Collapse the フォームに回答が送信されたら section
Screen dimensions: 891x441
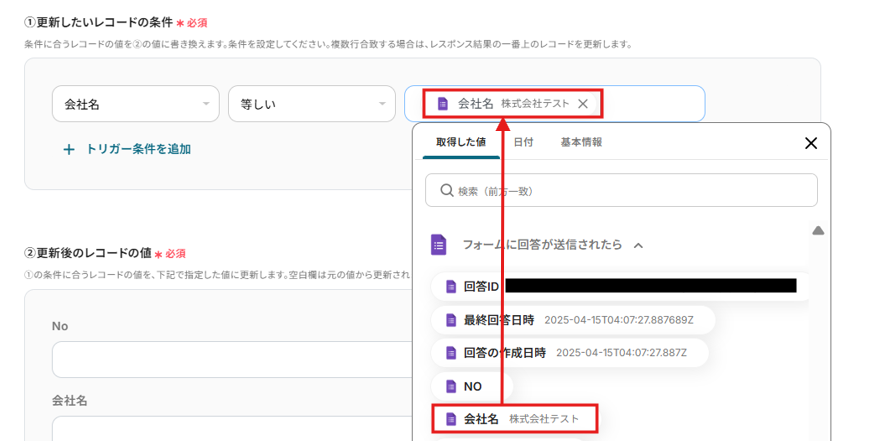638,245
